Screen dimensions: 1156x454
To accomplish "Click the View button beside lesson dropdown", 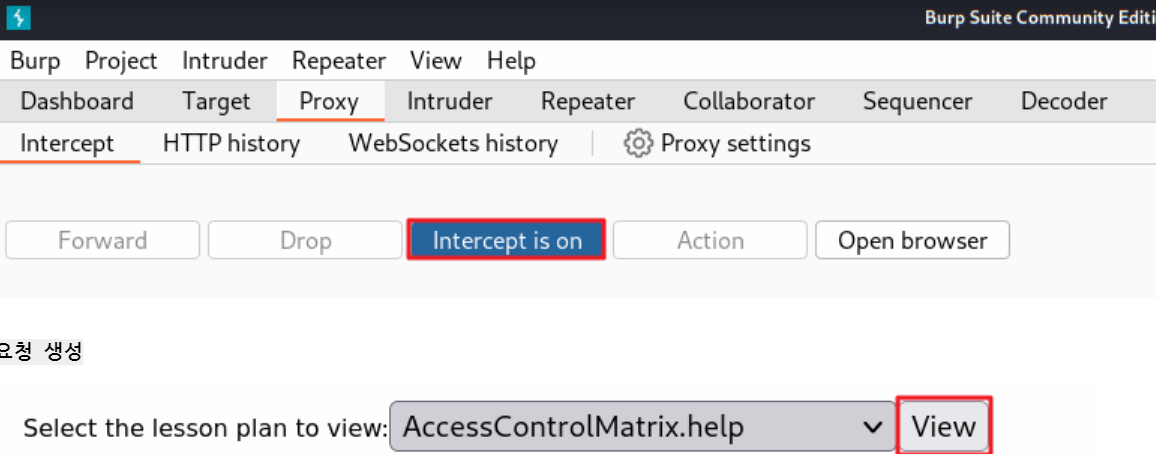I will (944, 426).
